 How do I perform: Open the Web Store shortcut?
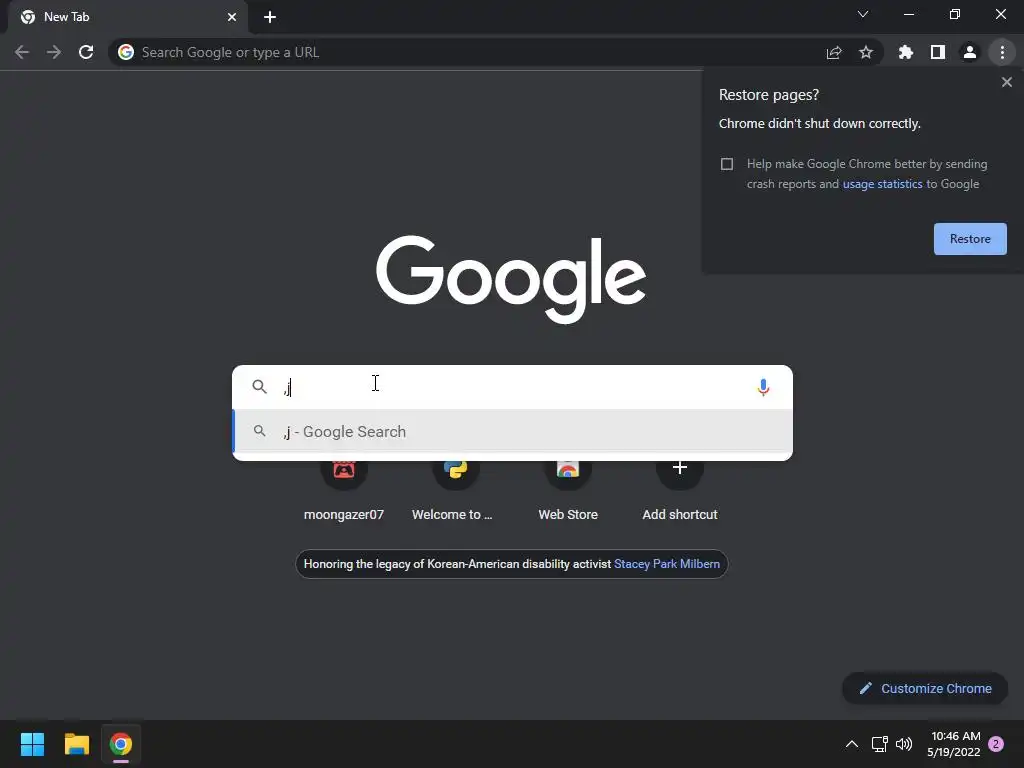[568, 490]
